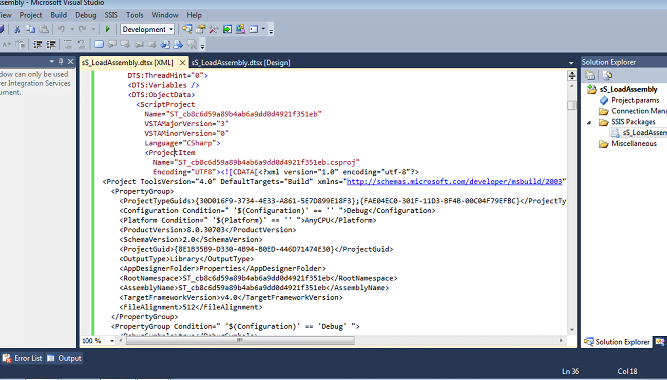The height and width of the screenshot is (380, 667).
Task: Open Properties Window toolbar icon
Action: 200,29
